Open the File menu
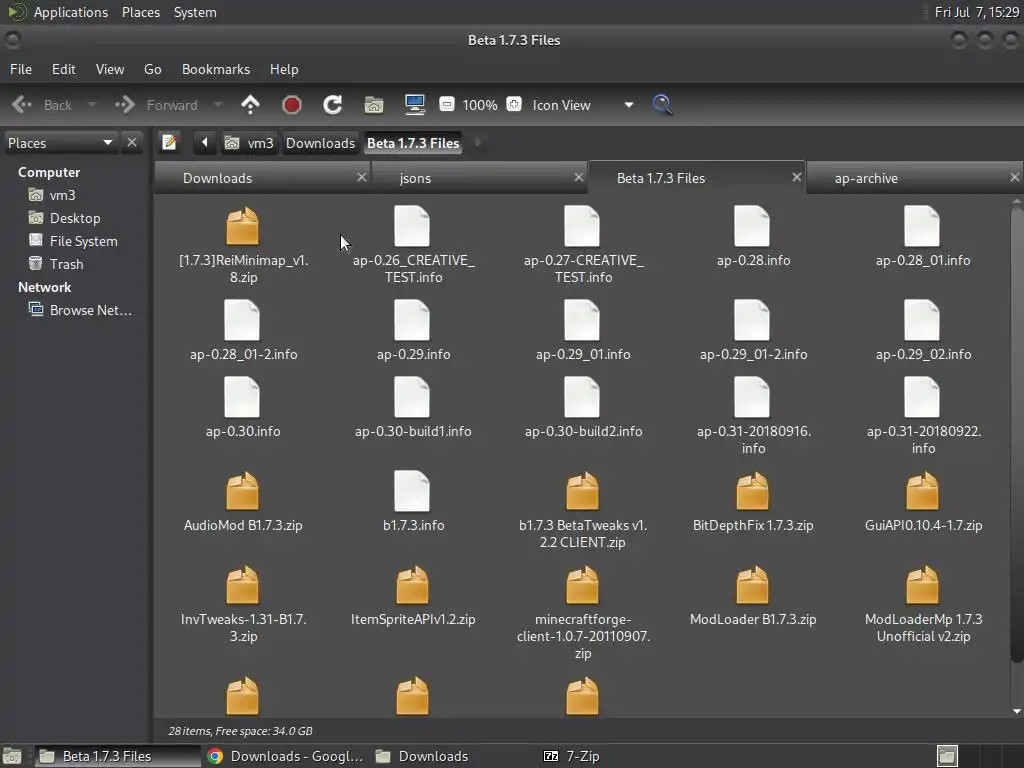This screenshot has height=768, width=1024. [21, 69]
